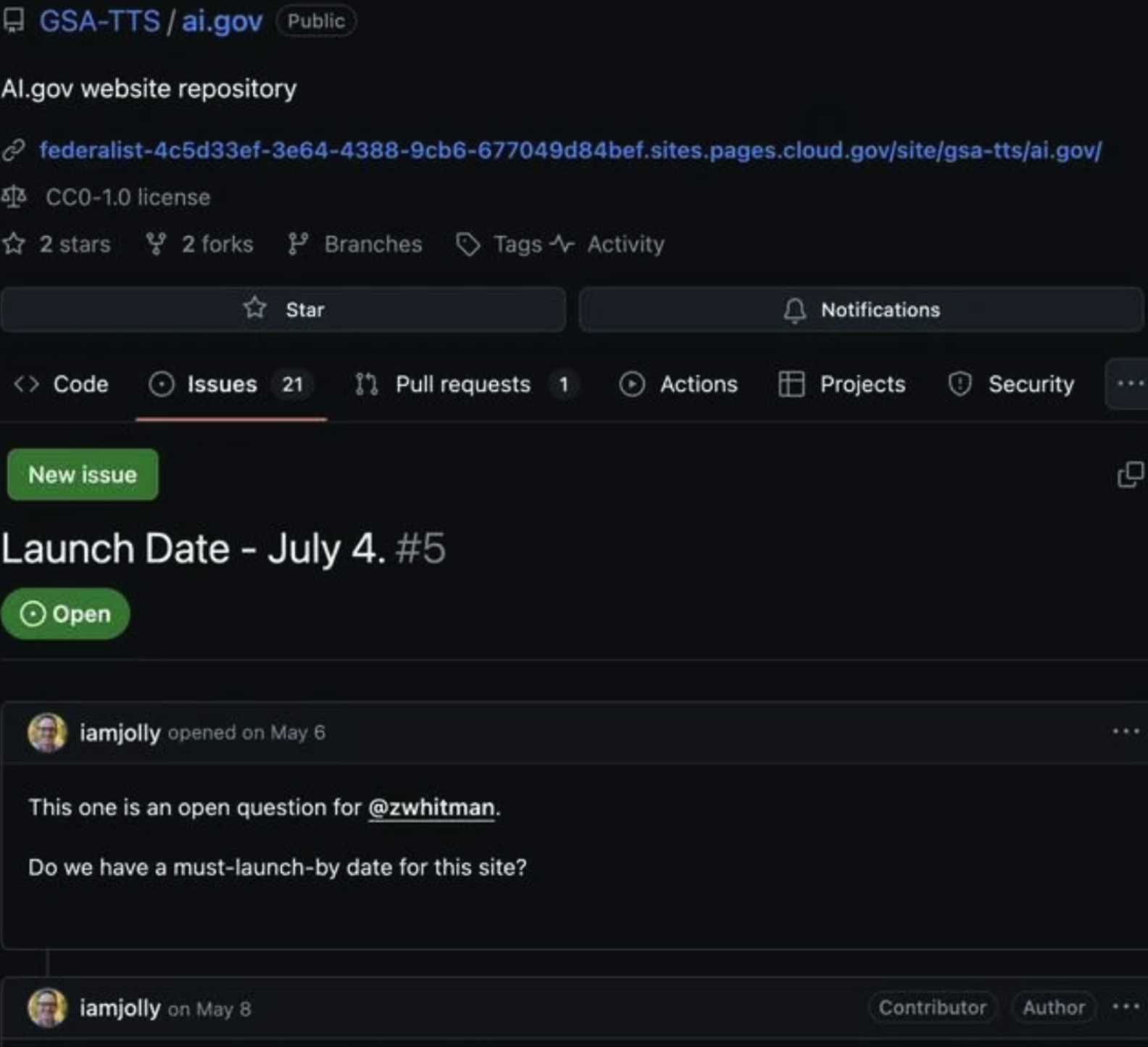This screenshot has height=1047, width=1148.
Task: Open iamjolly profile on the May 8 comment
Action: pyautogui.click(x=120, y=1009)
